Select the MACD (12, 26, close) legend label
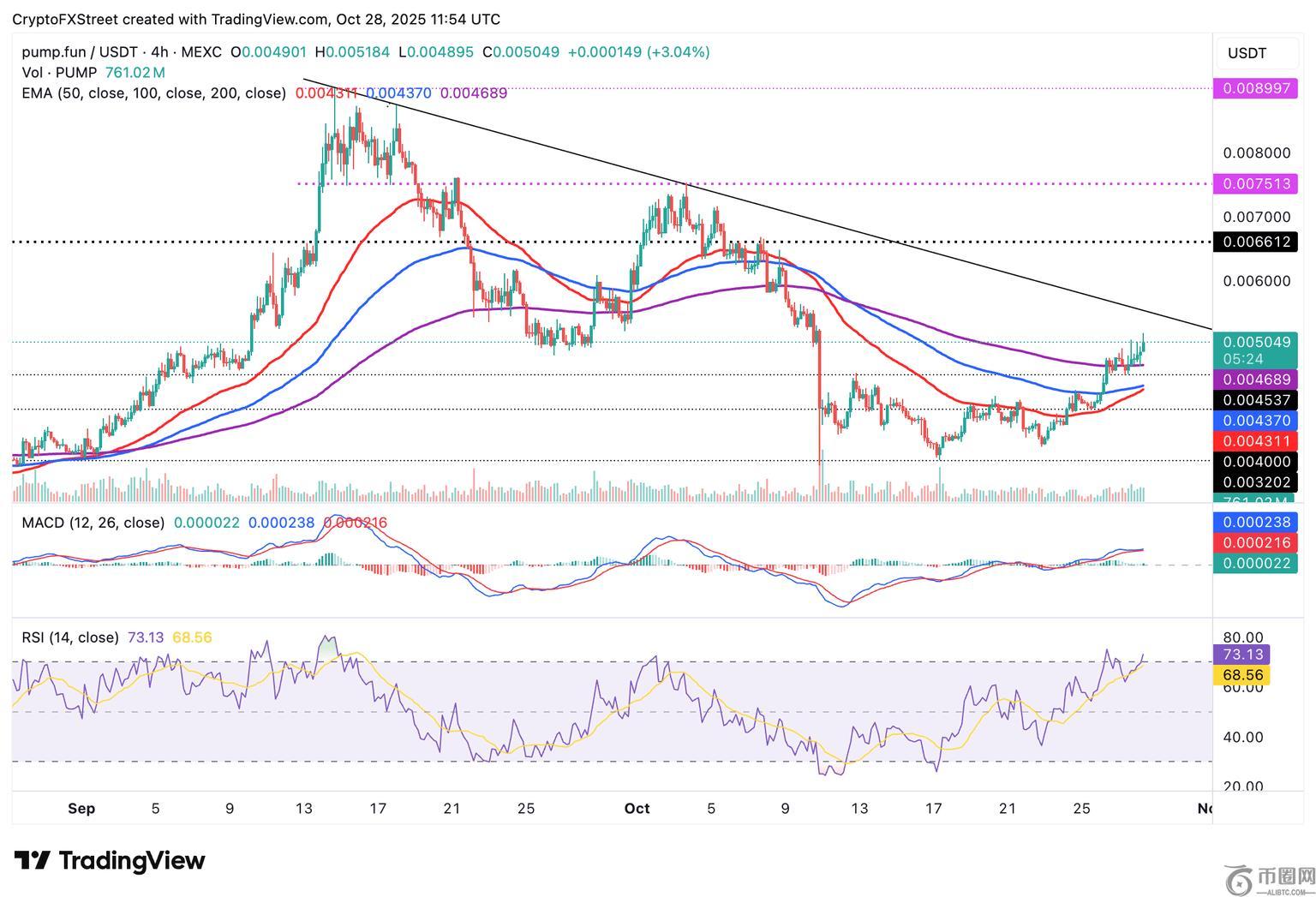1316x897 pixels. (93, 523)
